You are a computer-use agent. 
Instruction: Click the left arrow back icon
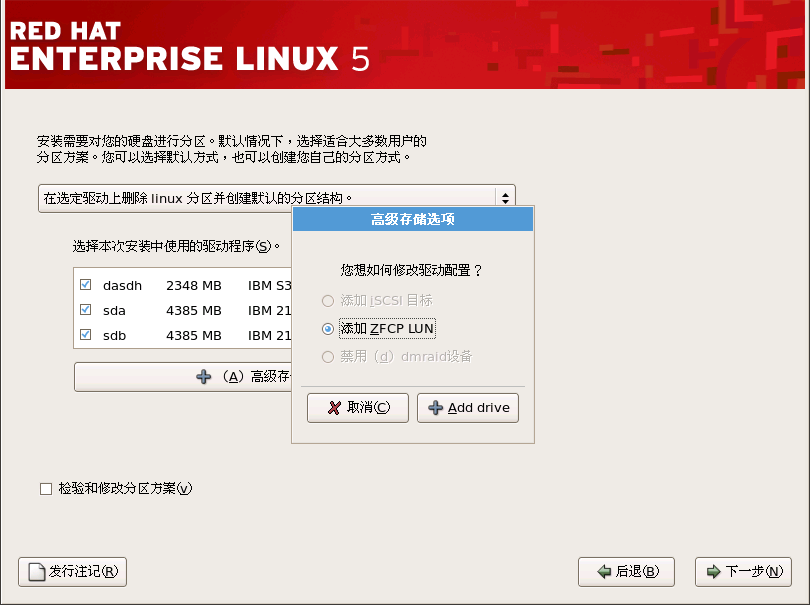[604, 571]
